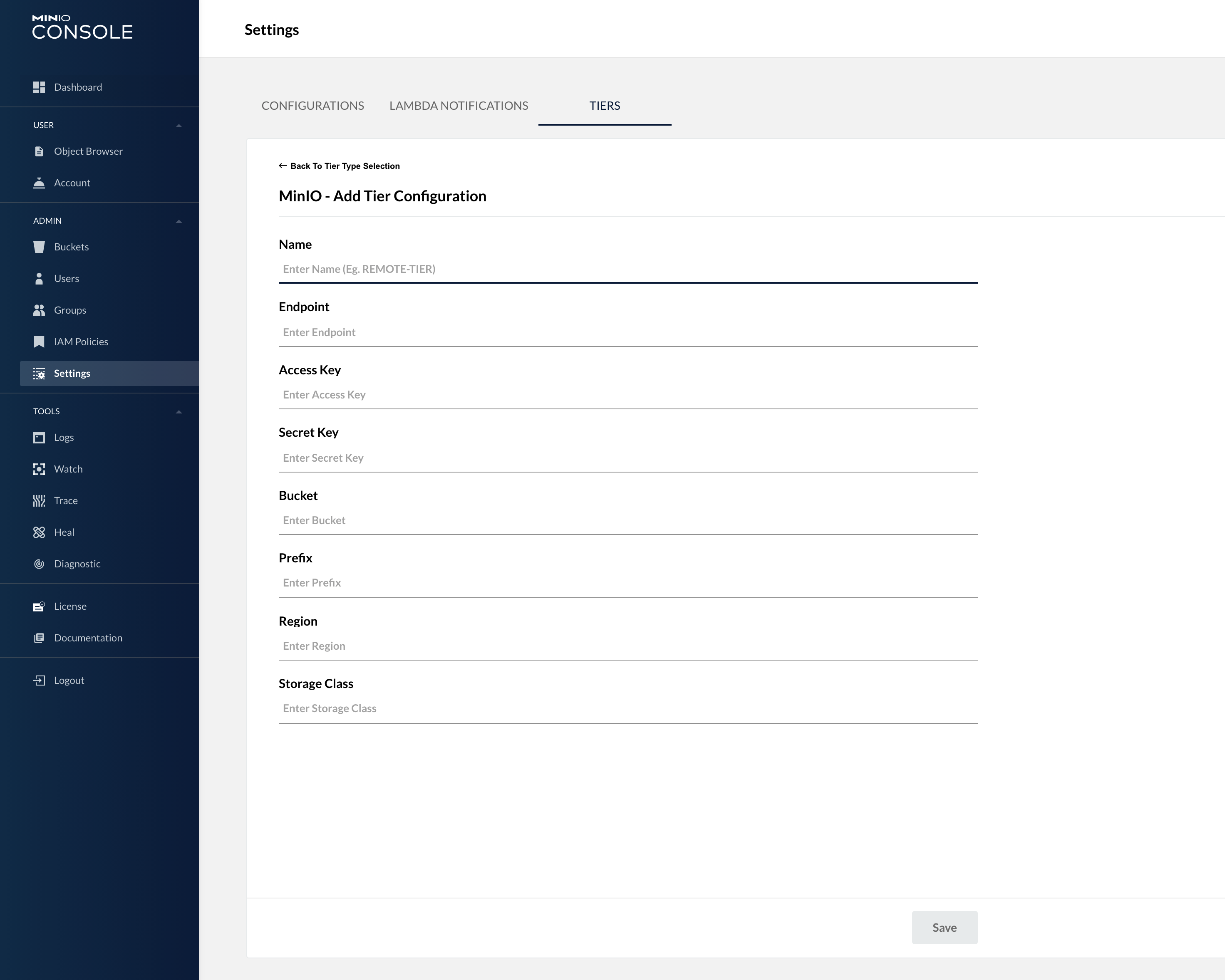This screenshot has width=1225, height=980.
Task: Click the Buckets bucket icon
Action: (x=39, y=247)
